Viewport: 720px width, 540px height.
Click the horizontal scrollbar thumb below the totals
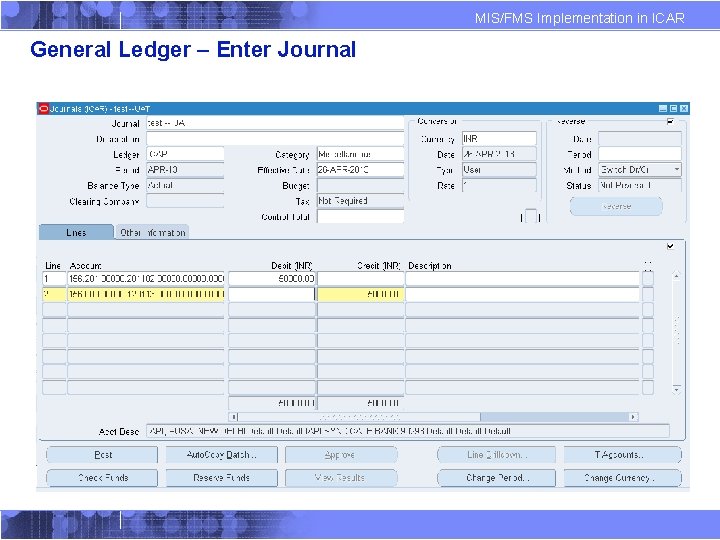(359, 417)
